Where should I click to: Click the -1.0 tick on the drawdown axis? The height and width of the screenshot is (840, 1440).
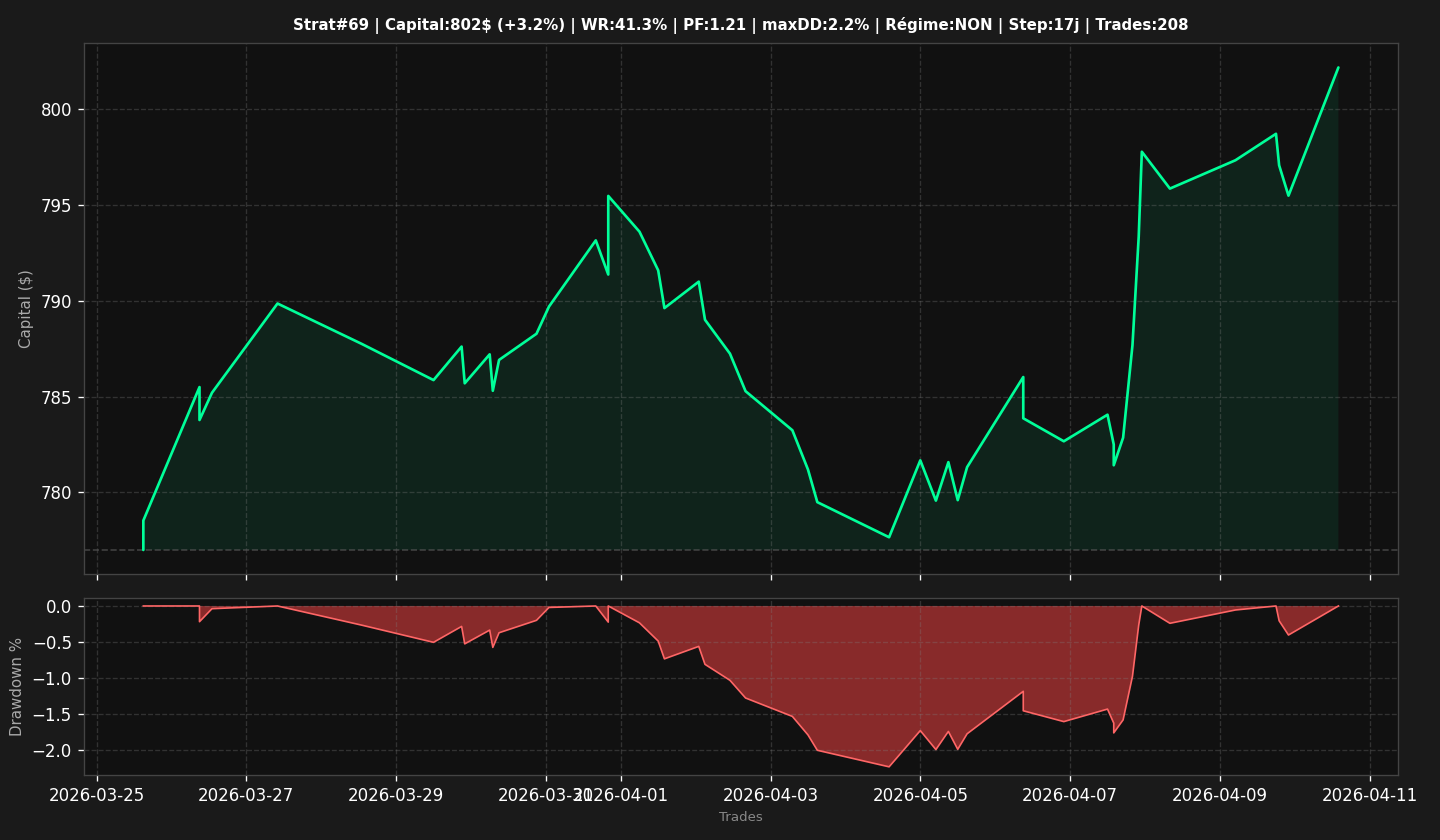pos(53,679)
